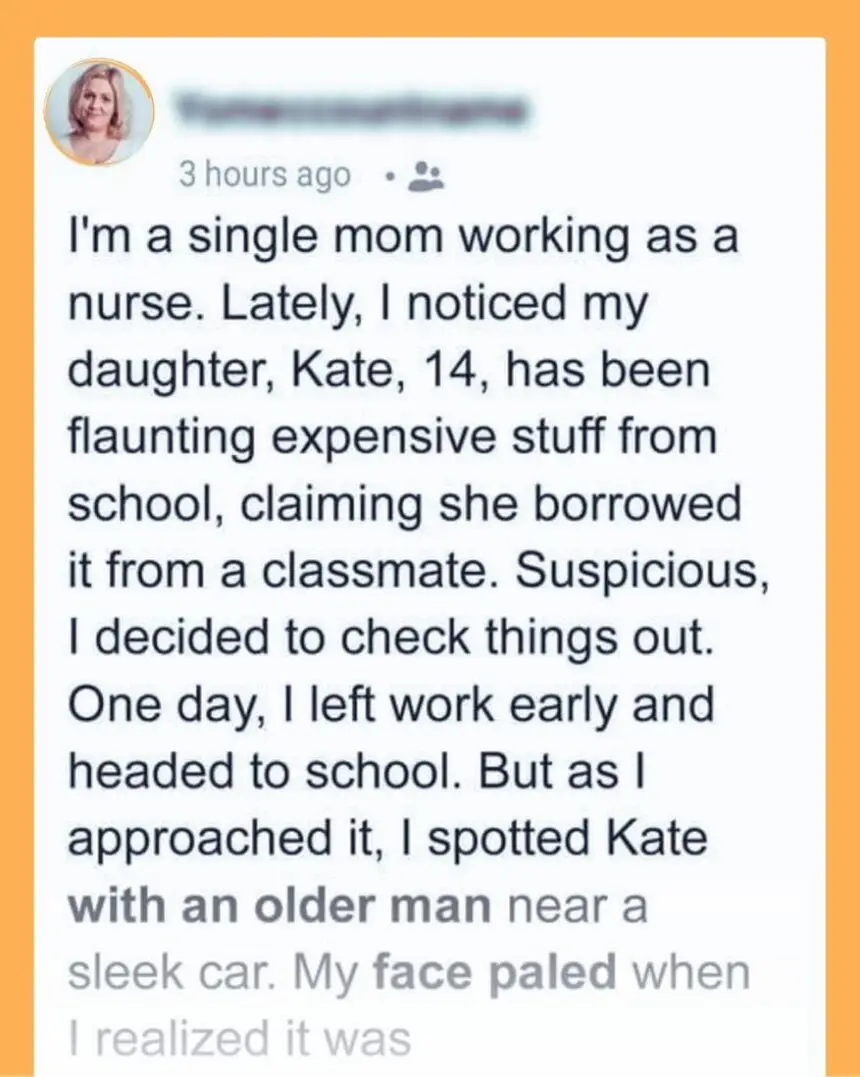Click the dot separator beside the timestamp
The width and height of the screenshot is (860, 1077).
(x=389, y=176)
